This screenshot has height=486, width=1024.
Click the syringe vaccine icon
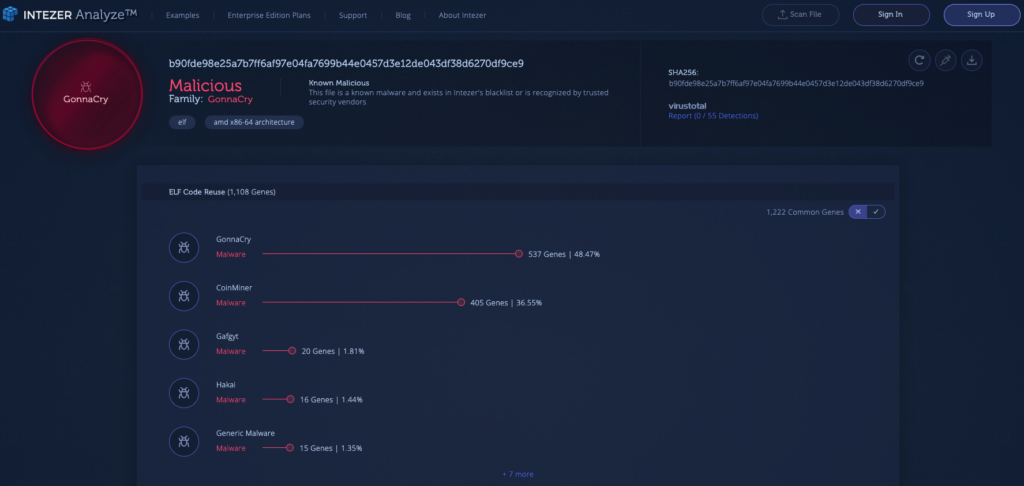pyautogui.click(x=945, y=60)
